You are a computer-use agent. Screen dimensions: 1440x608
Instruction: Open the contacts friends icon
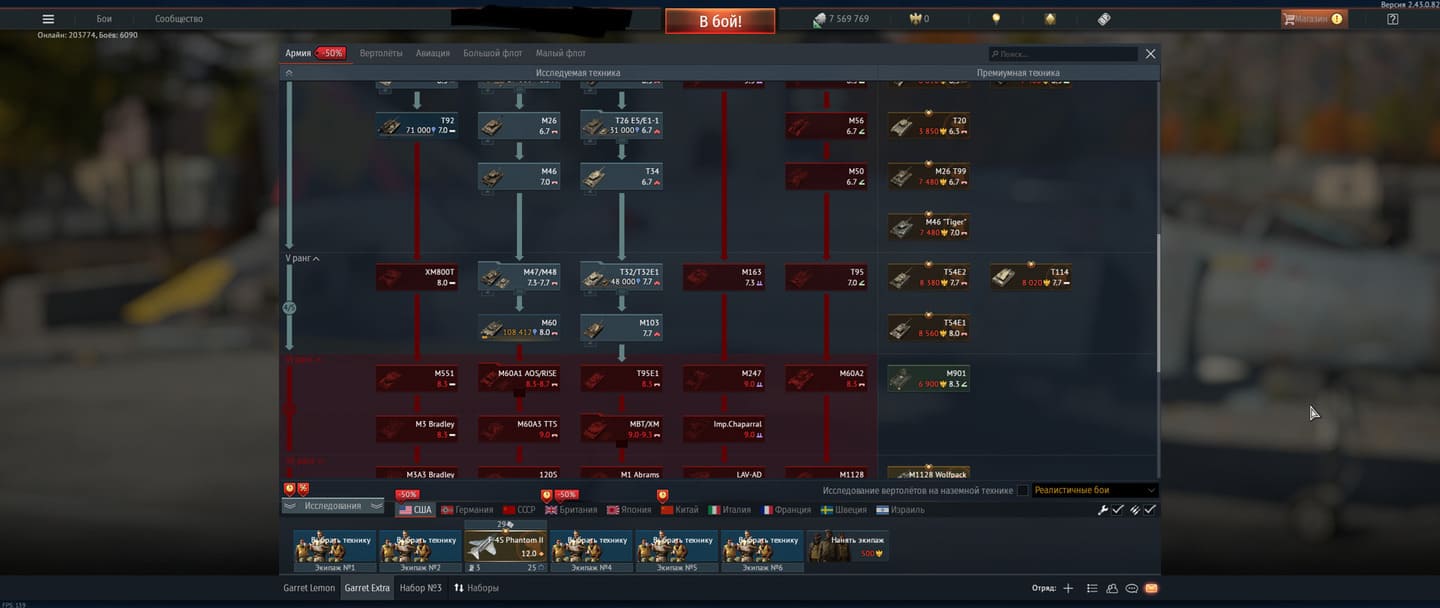[1111, 588]
